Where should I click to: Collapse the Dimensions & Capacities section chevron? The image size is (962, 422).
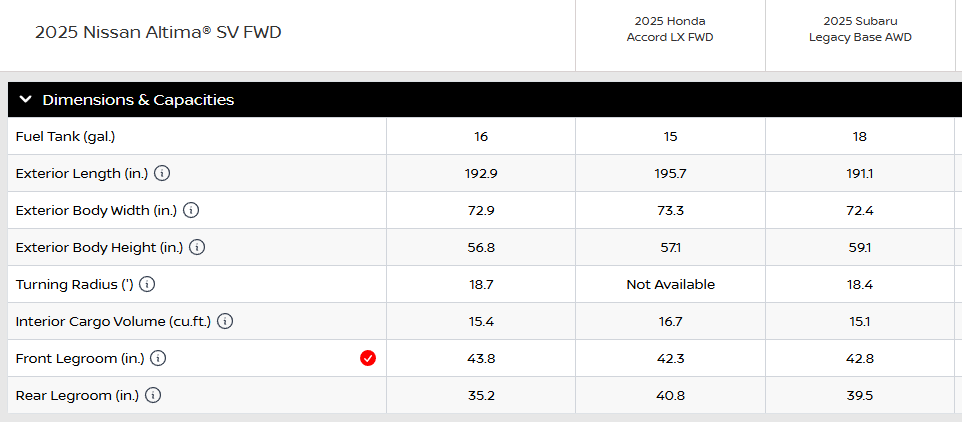point(26,99)
